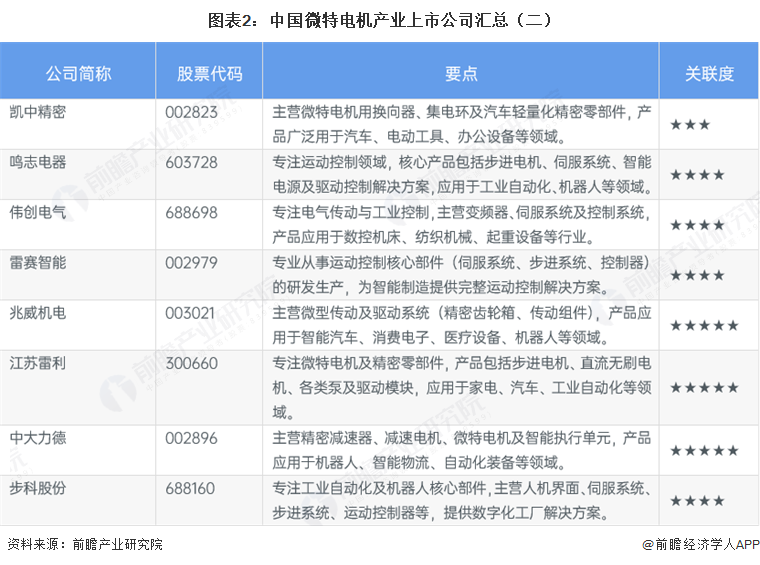Click 伟创电气 description about 电气传动与工业控制
This screenshot has width=760, height=565.
pyautogui.click(x=461, y=225)
